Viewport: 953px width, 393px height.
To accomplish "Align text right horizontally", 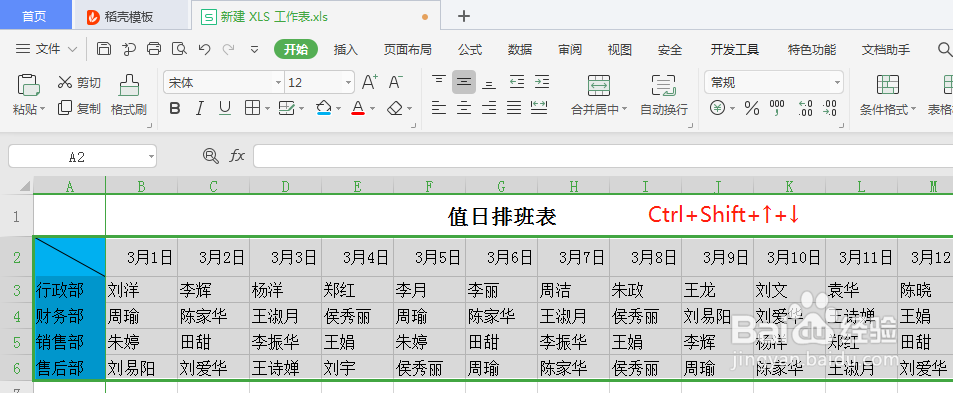I will [x=489, y=108].
